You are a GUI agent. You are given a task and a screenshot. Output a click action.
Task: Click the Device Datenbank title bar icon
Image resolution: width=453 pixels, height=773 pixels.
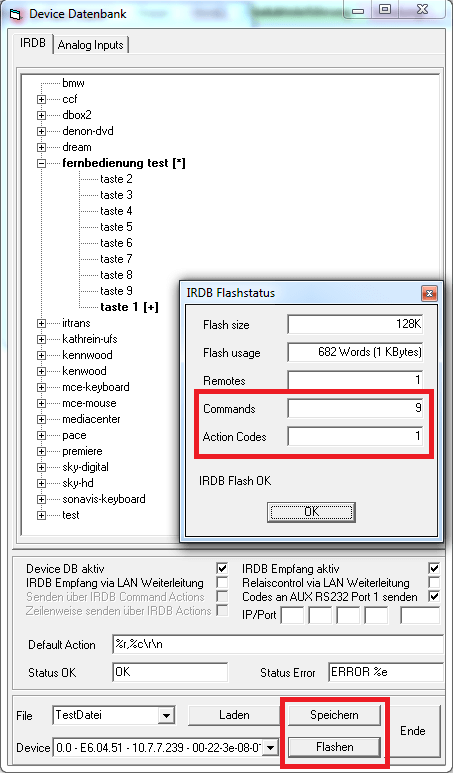tap(17, 14)
